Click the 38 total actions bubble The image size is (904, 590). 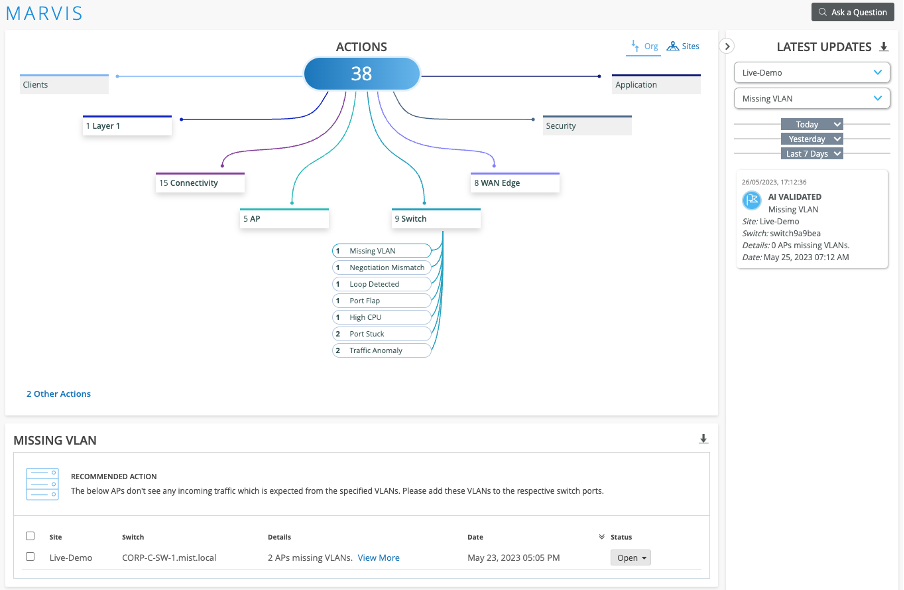[x=361, y=74]
